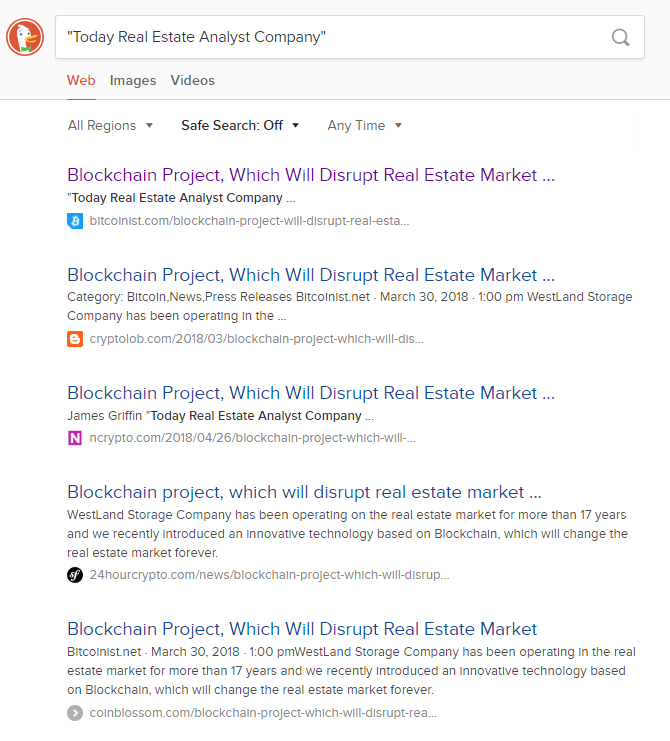Click the ncrypto.com URL link
The image size is (670, 741).
pos(252,438)
